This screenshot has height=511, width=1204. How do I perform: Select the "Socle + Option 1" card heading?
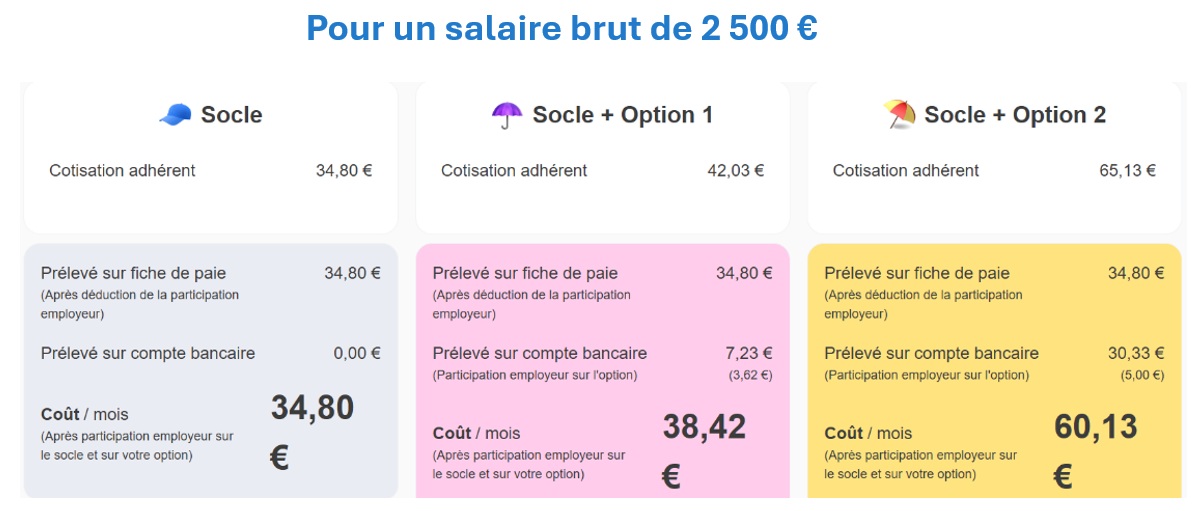pyautogui.click(x=622, y=115)
